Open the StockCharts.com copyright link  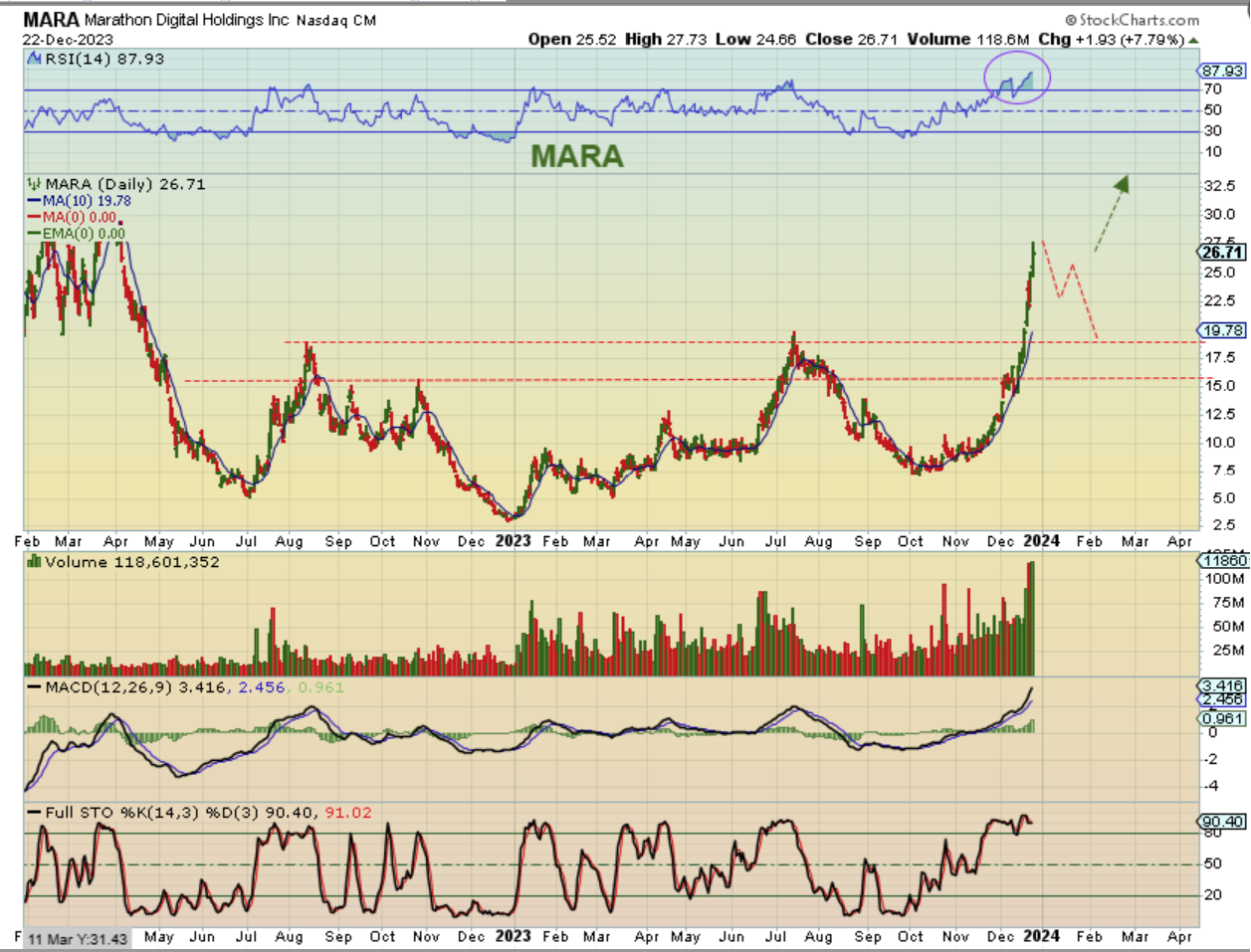(x=1132, y=19)
